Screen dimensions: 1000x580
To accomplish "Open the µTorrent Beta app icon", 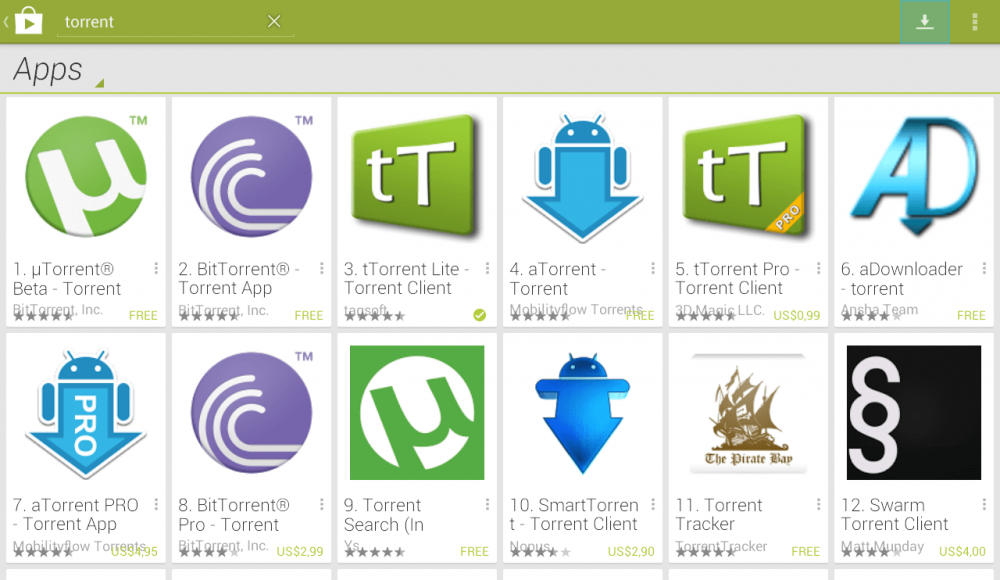I will (85, 176).
